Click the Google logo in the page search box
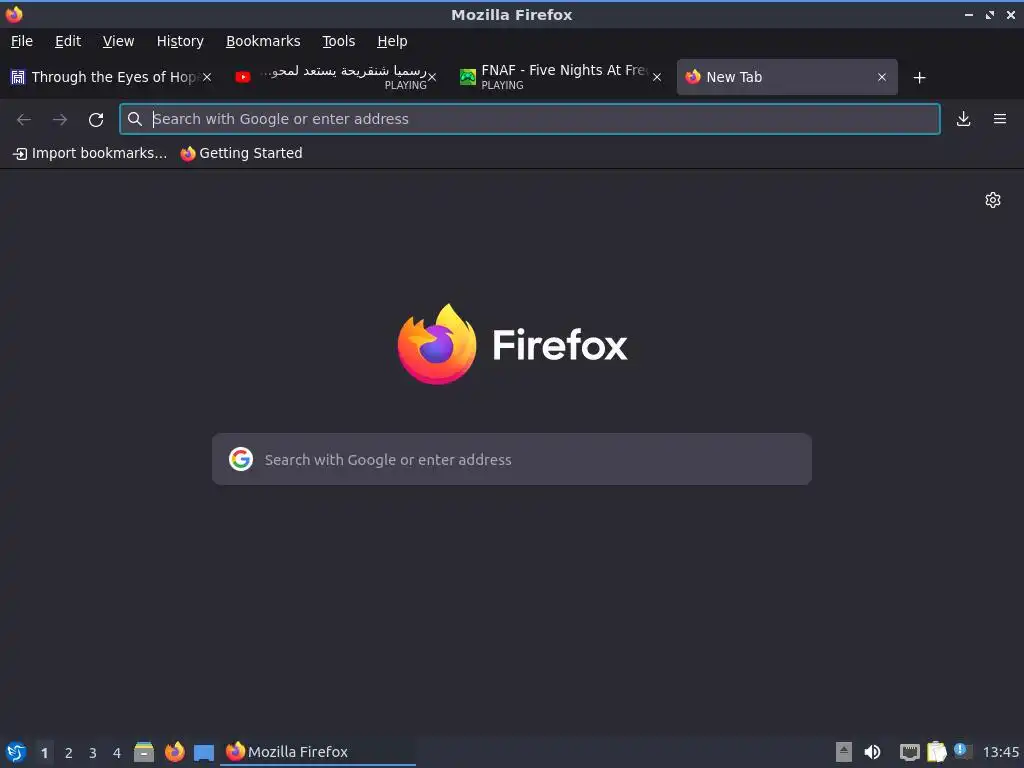The height and width of the screenshot is (768, 1024). (241, 459)
